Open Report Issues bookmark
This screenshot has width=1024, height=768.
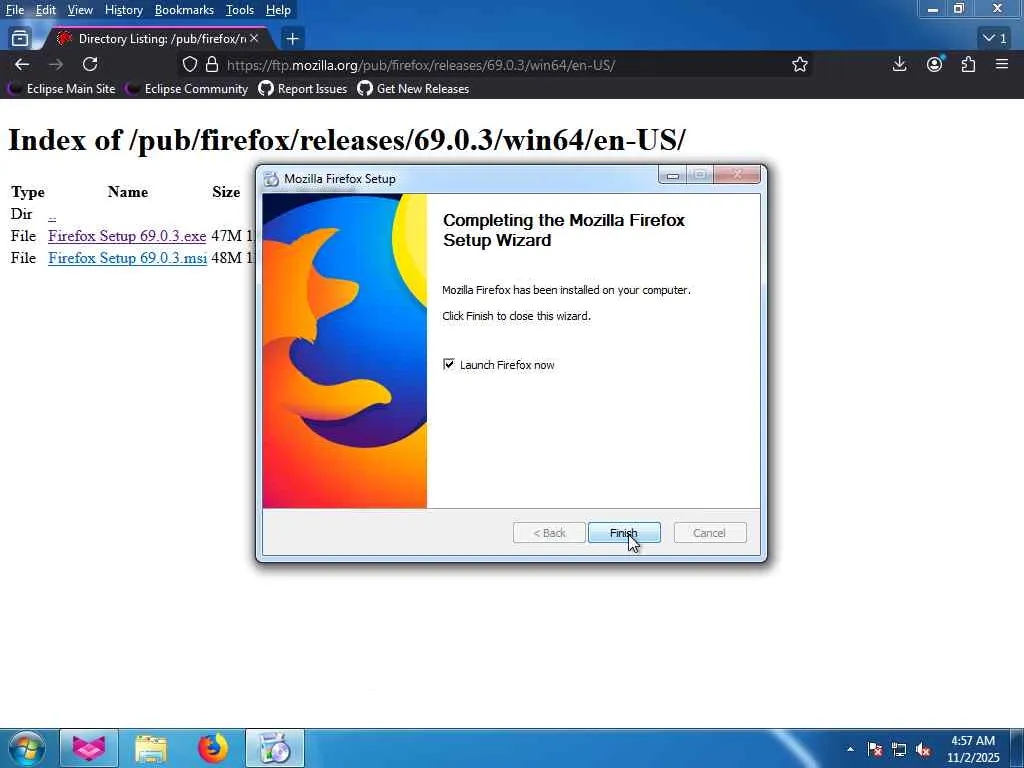[x=302, y=89]
